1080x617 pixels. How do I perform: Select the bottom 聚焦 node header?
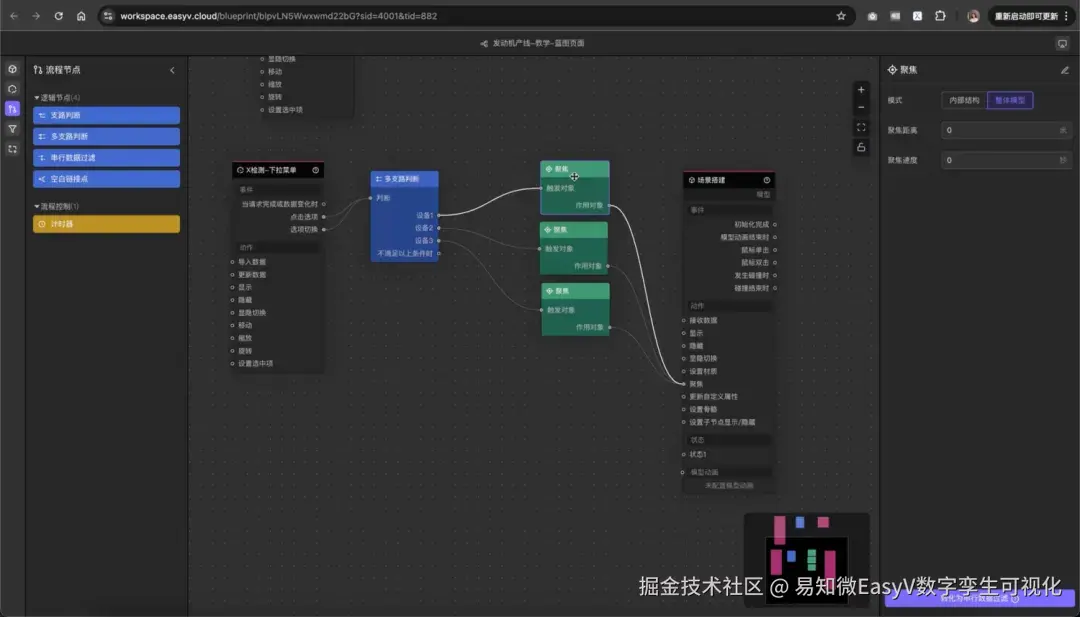(575, 291)
